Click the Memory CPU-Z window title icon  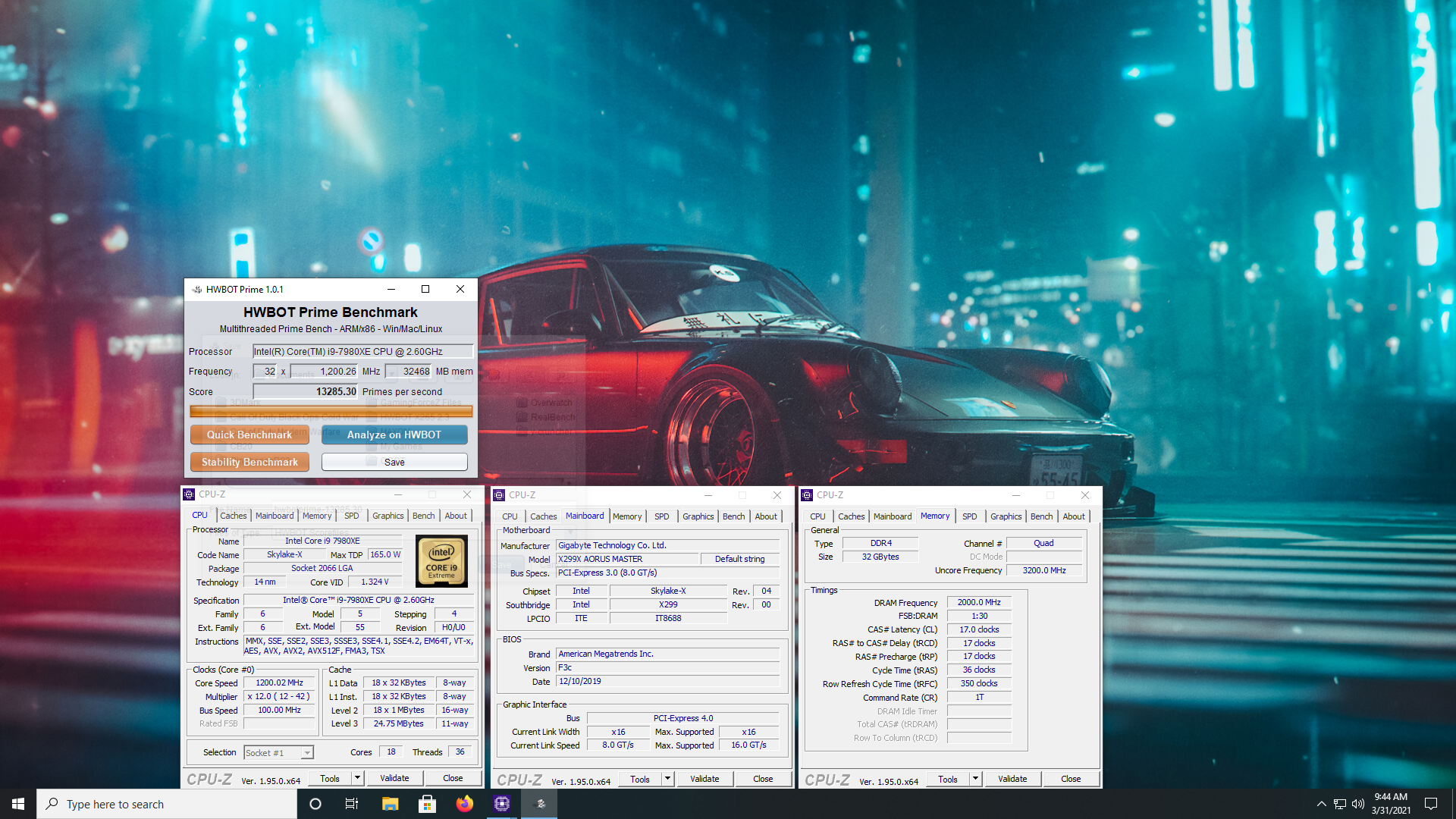pos(807,495)
